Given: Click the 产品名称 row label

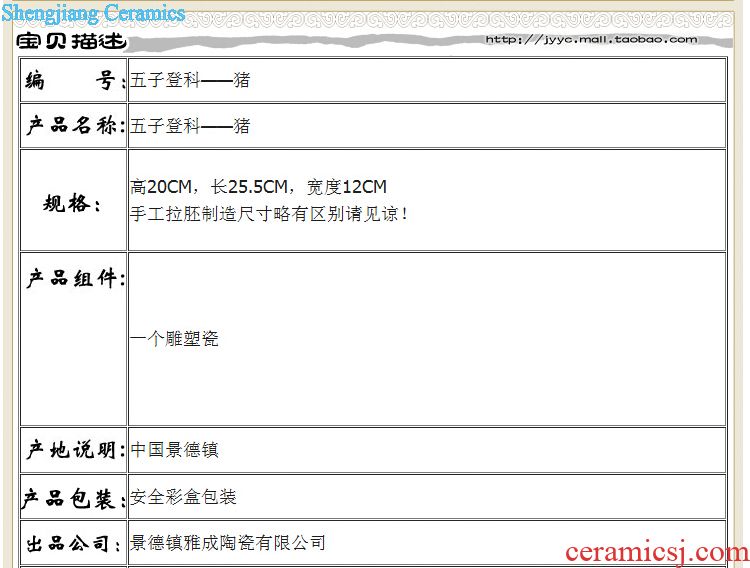Looking at the screenshot, I should tap(74, 126).
